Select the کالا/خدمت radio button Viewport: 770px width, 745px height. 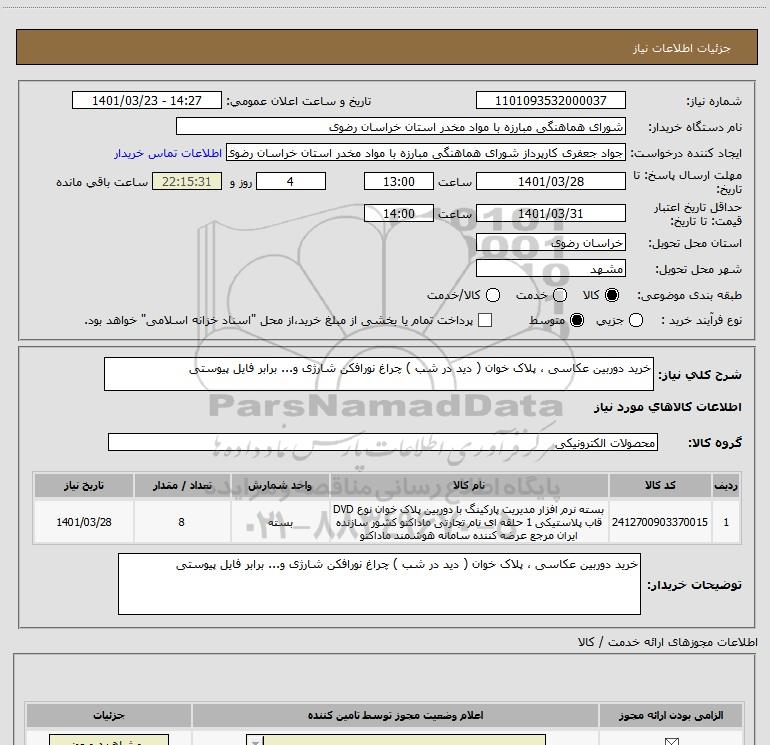(x=493, y=295)
